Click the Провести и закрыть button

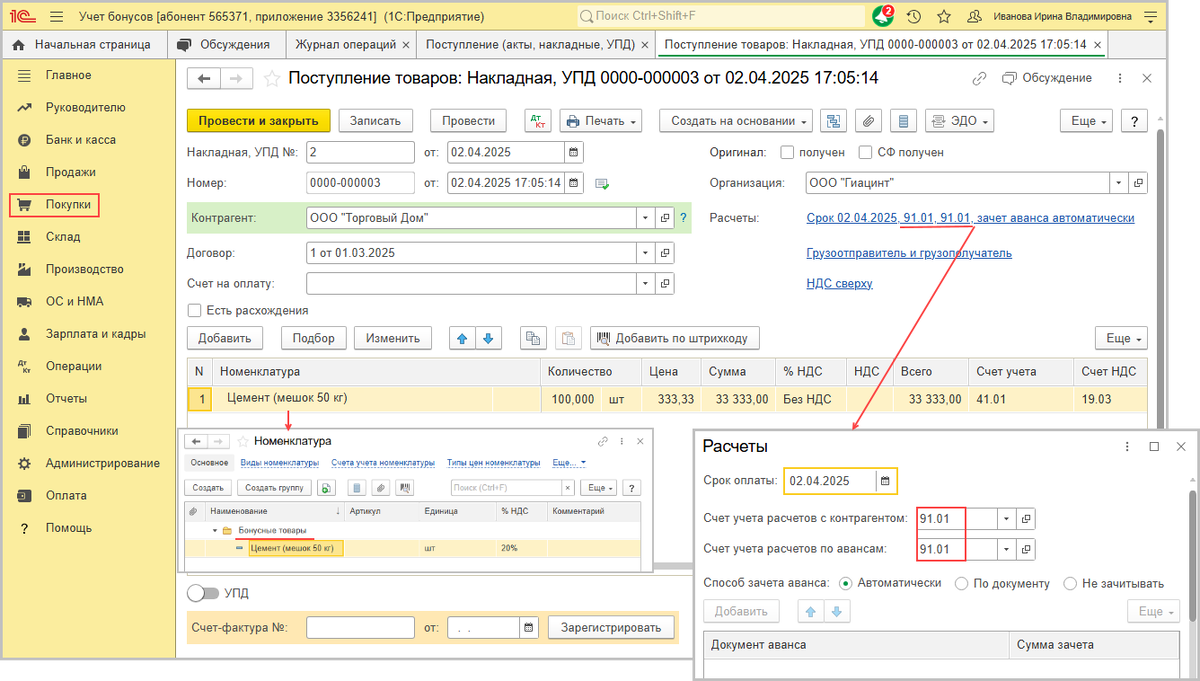258,121
